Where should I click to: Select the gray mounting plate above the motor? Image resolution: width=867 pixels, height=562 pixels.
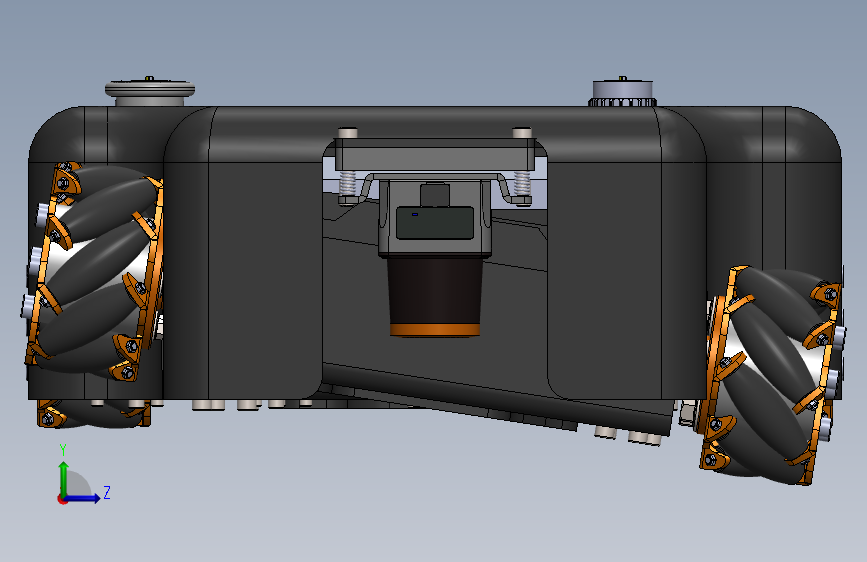pos(435,154)
